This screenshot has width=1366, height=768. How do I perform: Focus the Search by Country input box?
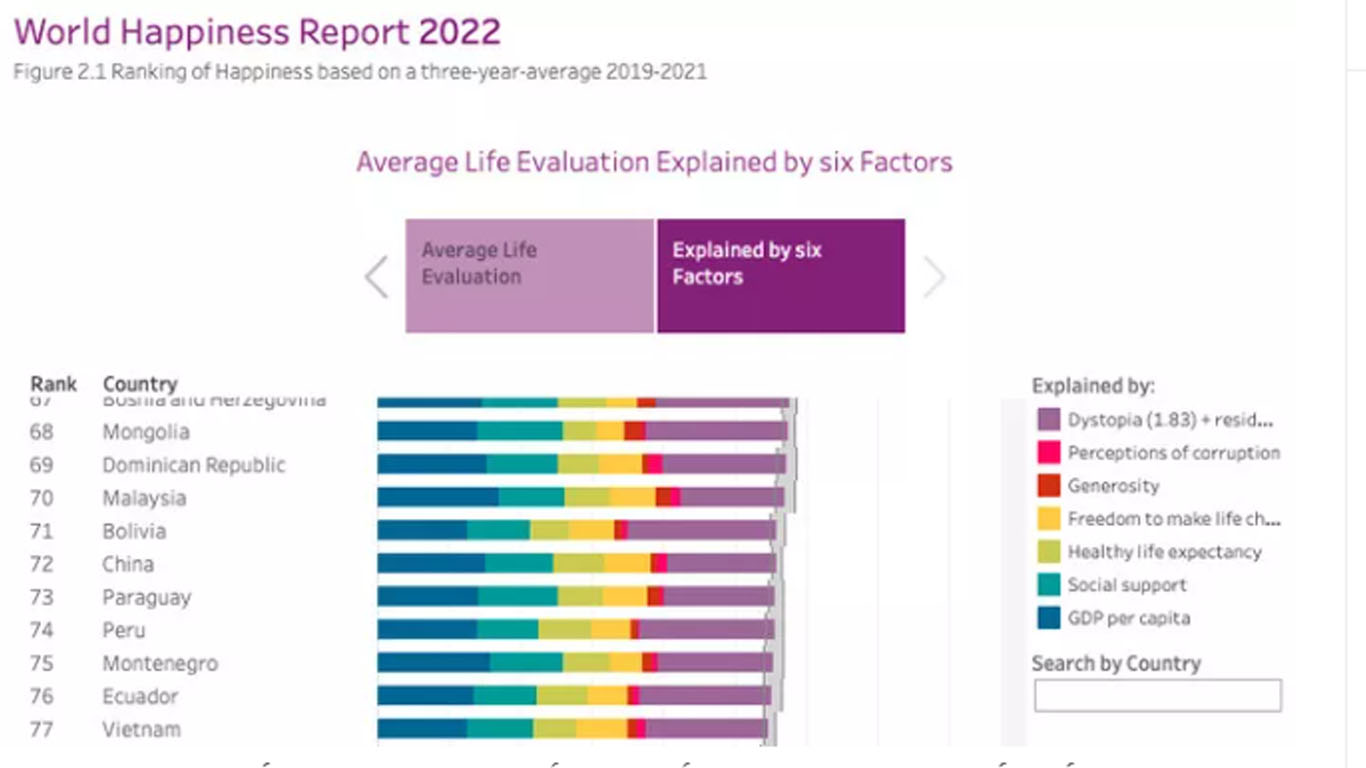1157,696
